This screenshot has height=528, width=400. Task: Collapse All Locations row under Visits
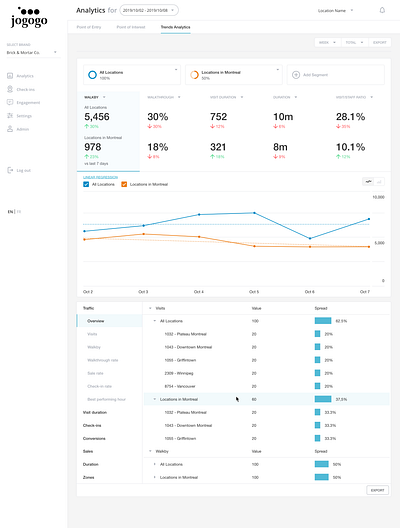point(155,321)
